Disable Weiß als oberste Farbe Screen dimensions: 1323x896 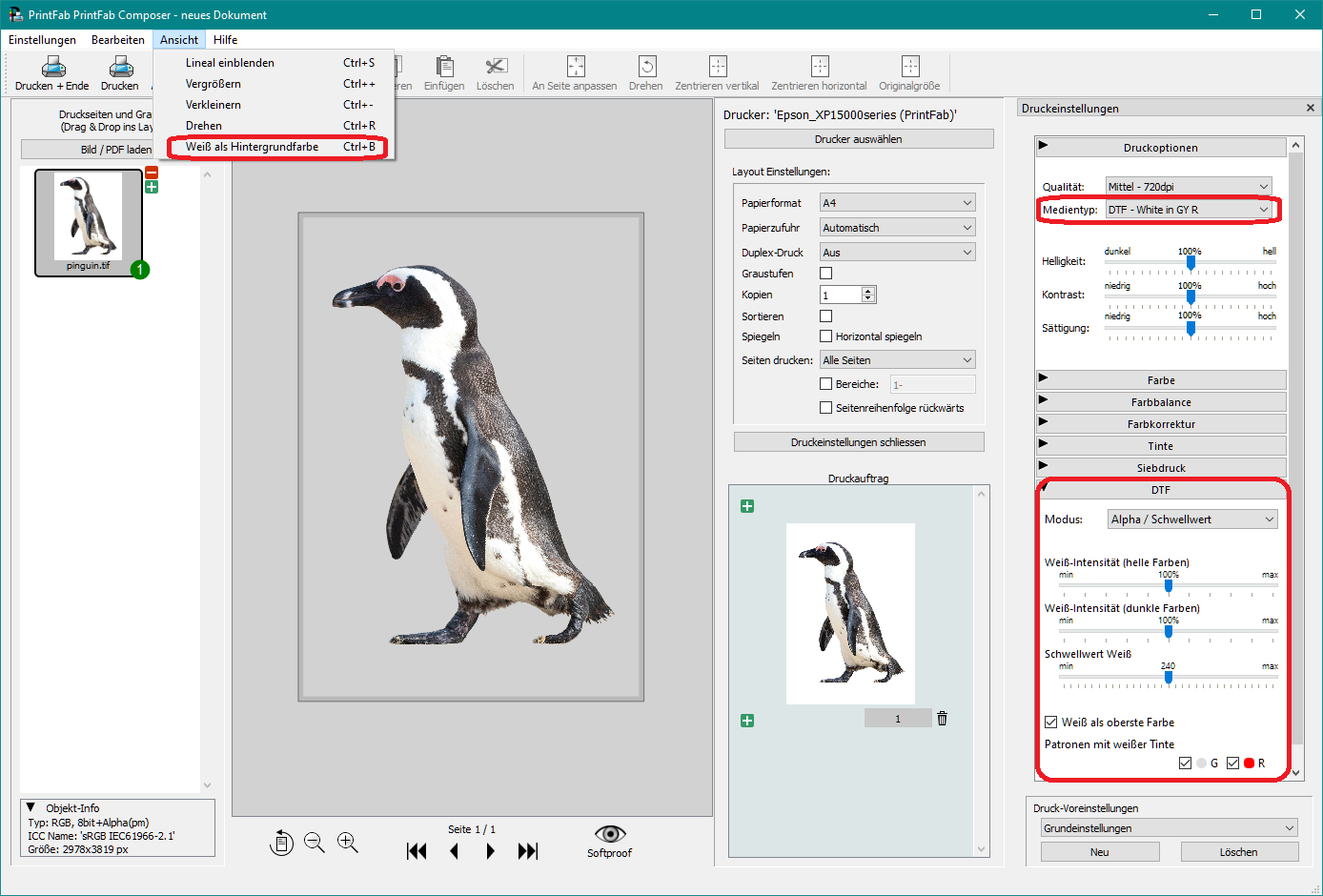(x=1051, y=722)
